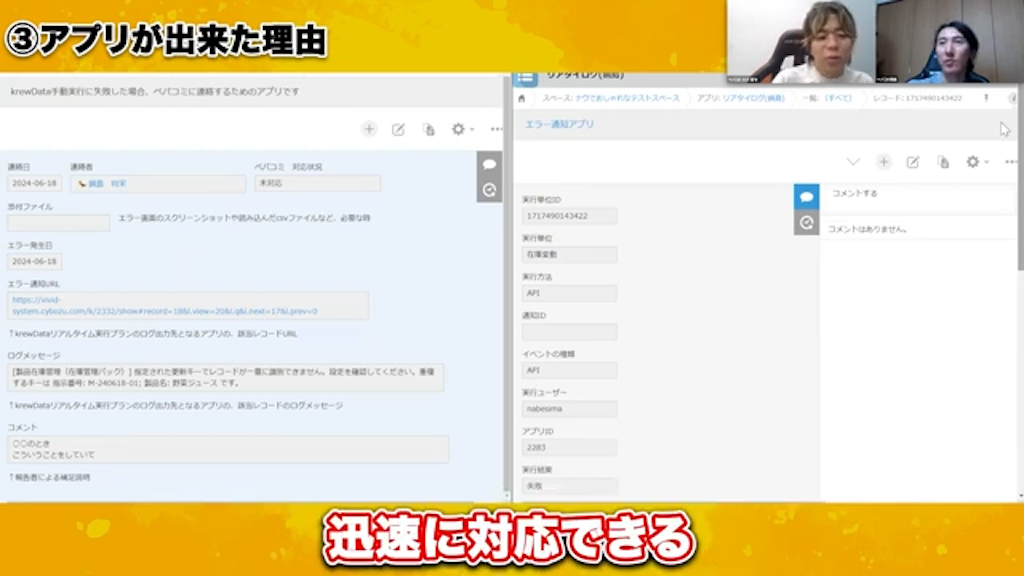Click the コメント field with ○○のとき
The height and width of the screenshot is (576, 1024).
(x=228, y=449)
